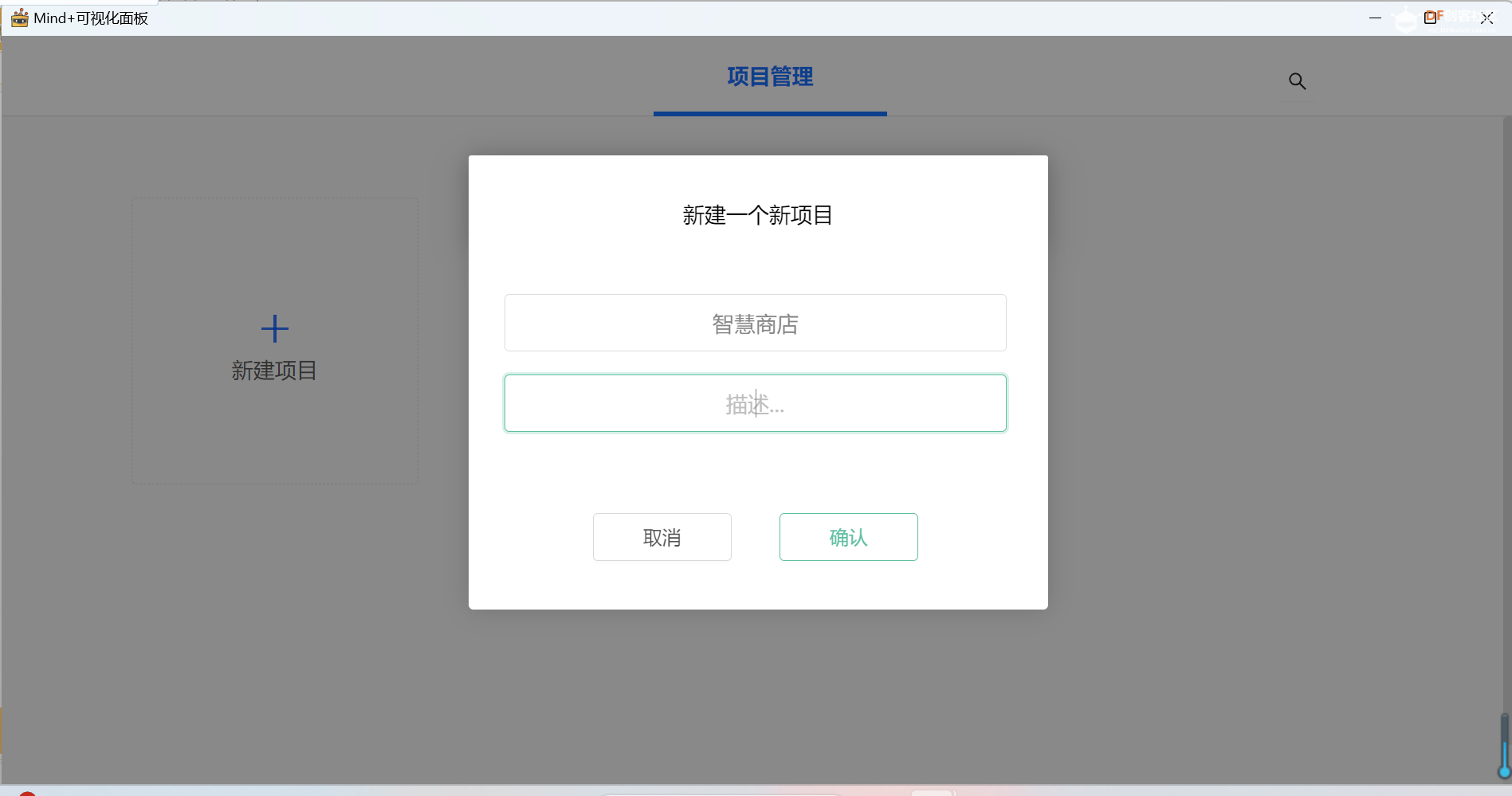Confirm with the 确认 button
Image resolution: width=1512 pixels, height=796 pixels.
click(x=848, y=537)
